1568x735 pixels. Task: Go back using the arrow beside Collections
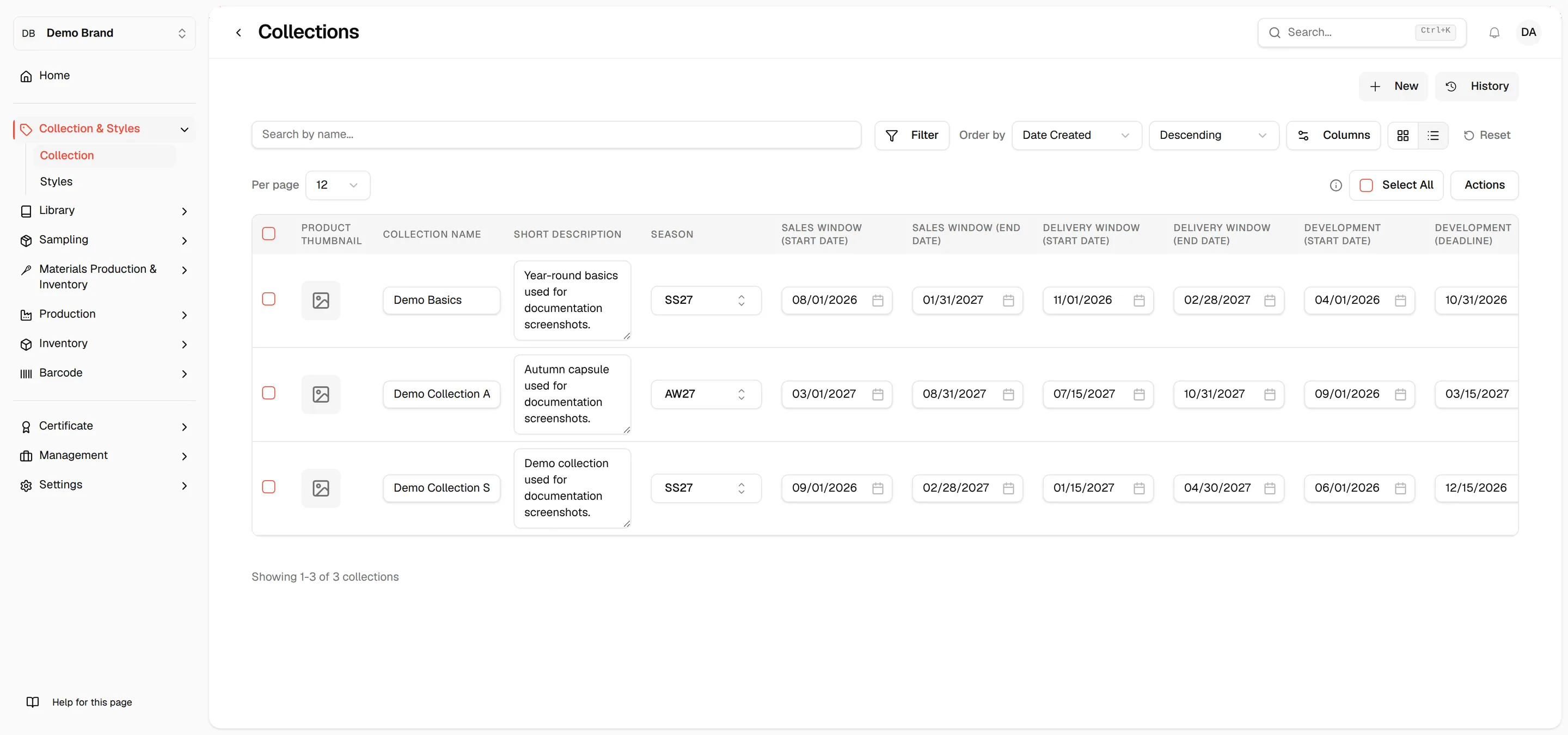pyautogui.click(x=238, y=32)
